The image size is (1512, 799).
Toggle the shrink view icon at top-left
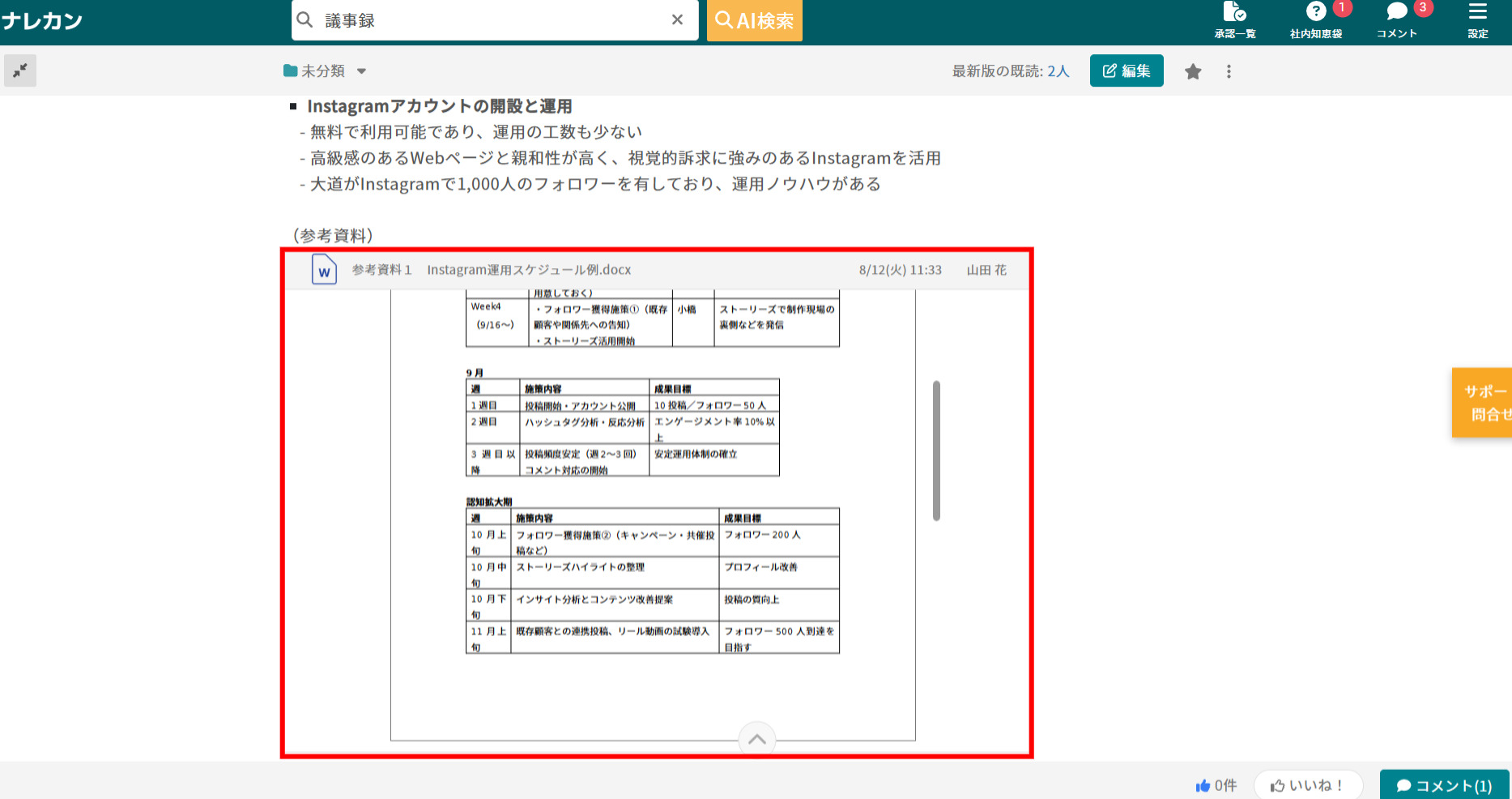click(x=20, y=70)
